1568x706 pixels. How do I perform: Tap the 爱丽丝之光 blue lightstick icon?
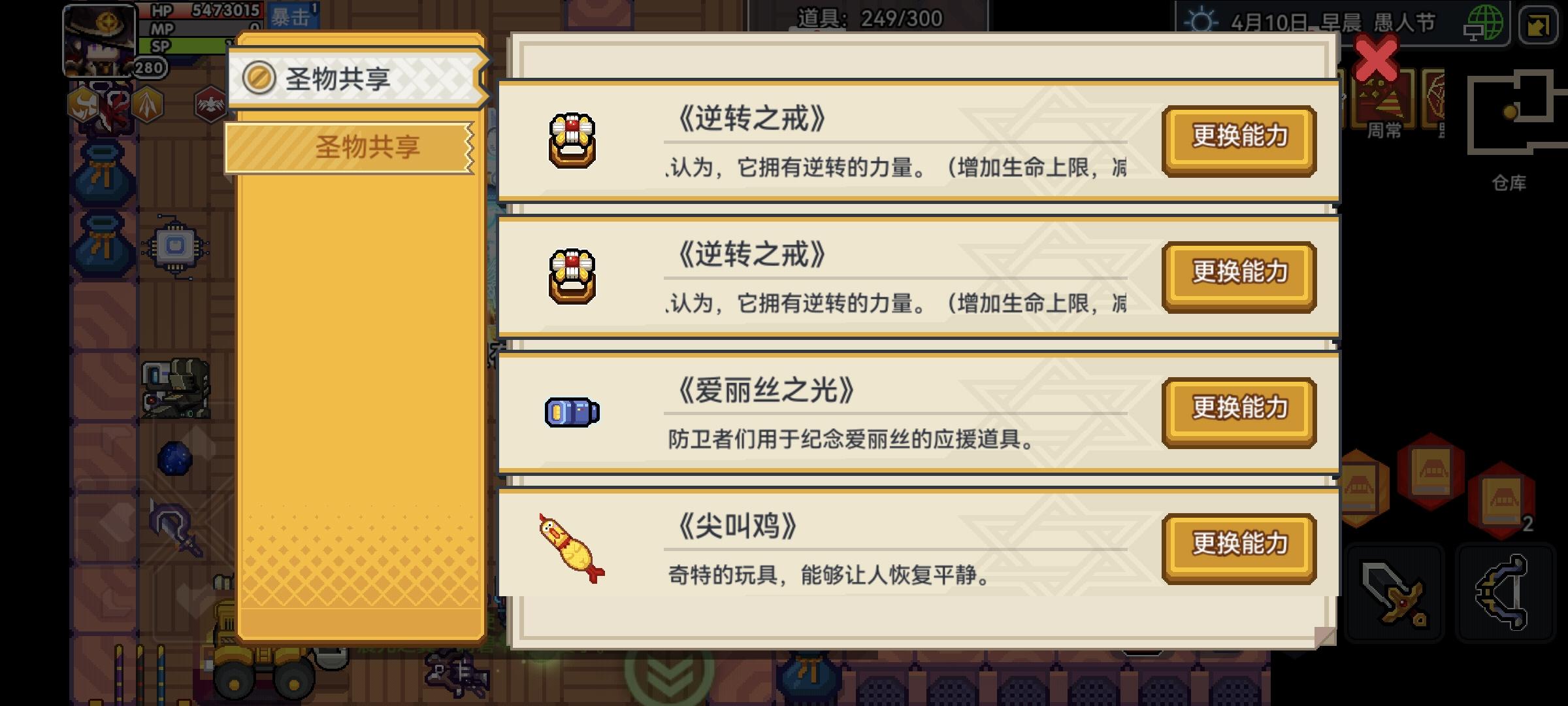click(x=572, y=412)
